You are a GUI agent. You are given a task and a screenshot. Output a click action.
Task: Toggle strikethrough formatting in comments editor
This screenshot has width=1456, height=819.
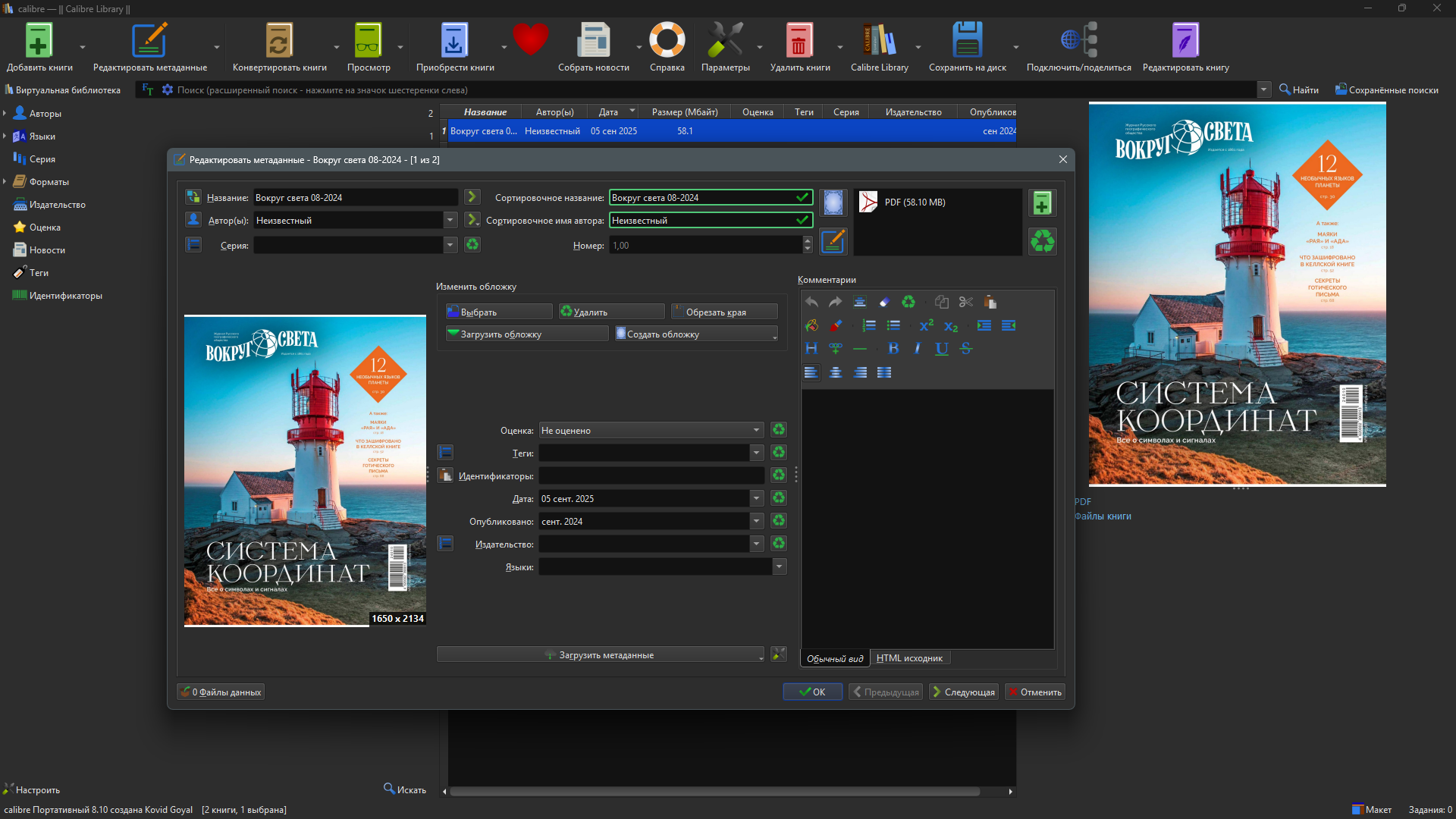[x=966, y=349]
